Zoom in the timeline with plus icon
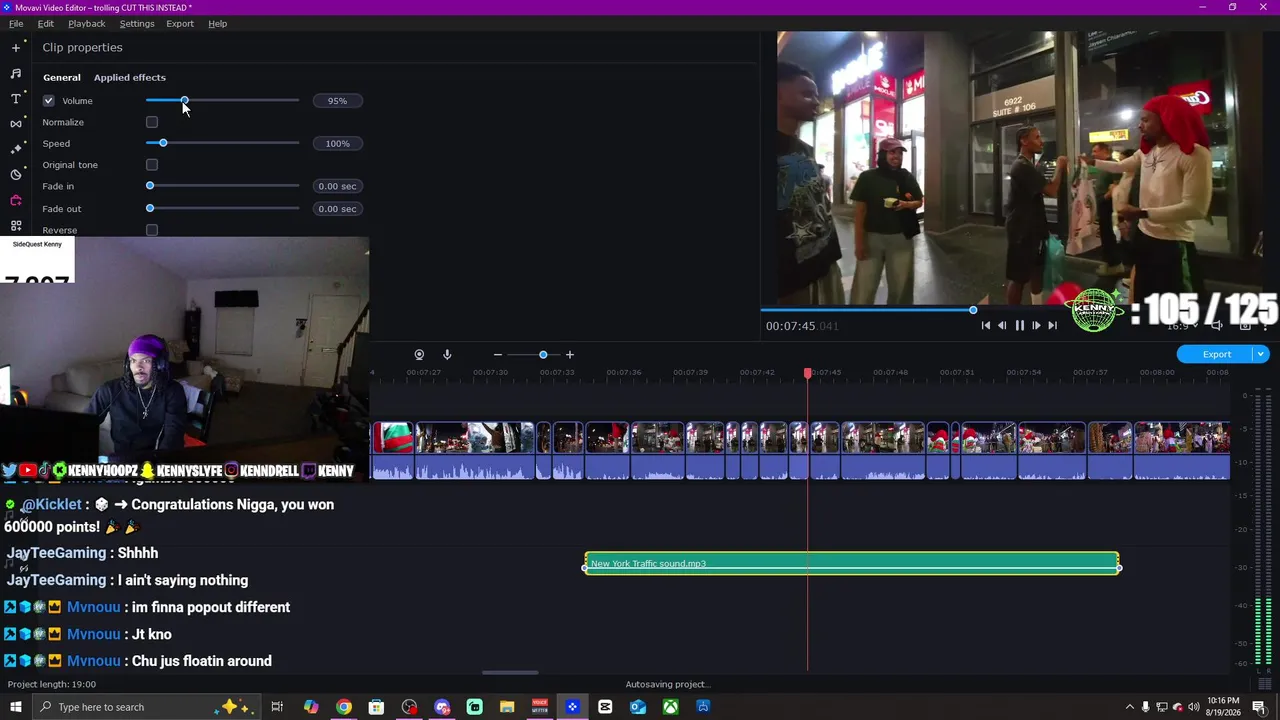Viewport: 1280px width, 720px height. click(x=570, y=355)
